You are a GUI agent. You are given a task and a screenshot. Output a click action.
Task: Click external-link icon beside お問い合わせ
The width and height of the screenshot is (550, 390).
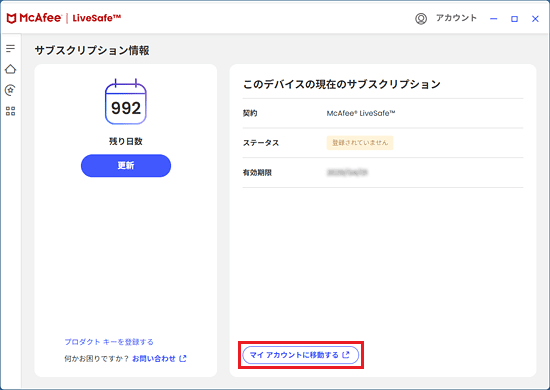click(x=183, y=358)
